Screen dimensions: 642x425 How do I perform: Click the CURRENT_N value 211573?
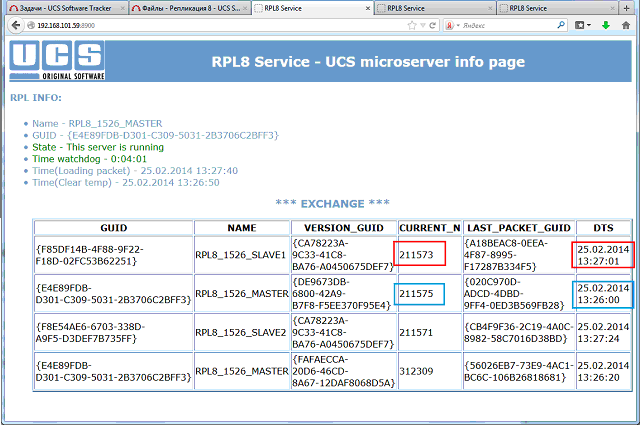[x=416, y=255]
